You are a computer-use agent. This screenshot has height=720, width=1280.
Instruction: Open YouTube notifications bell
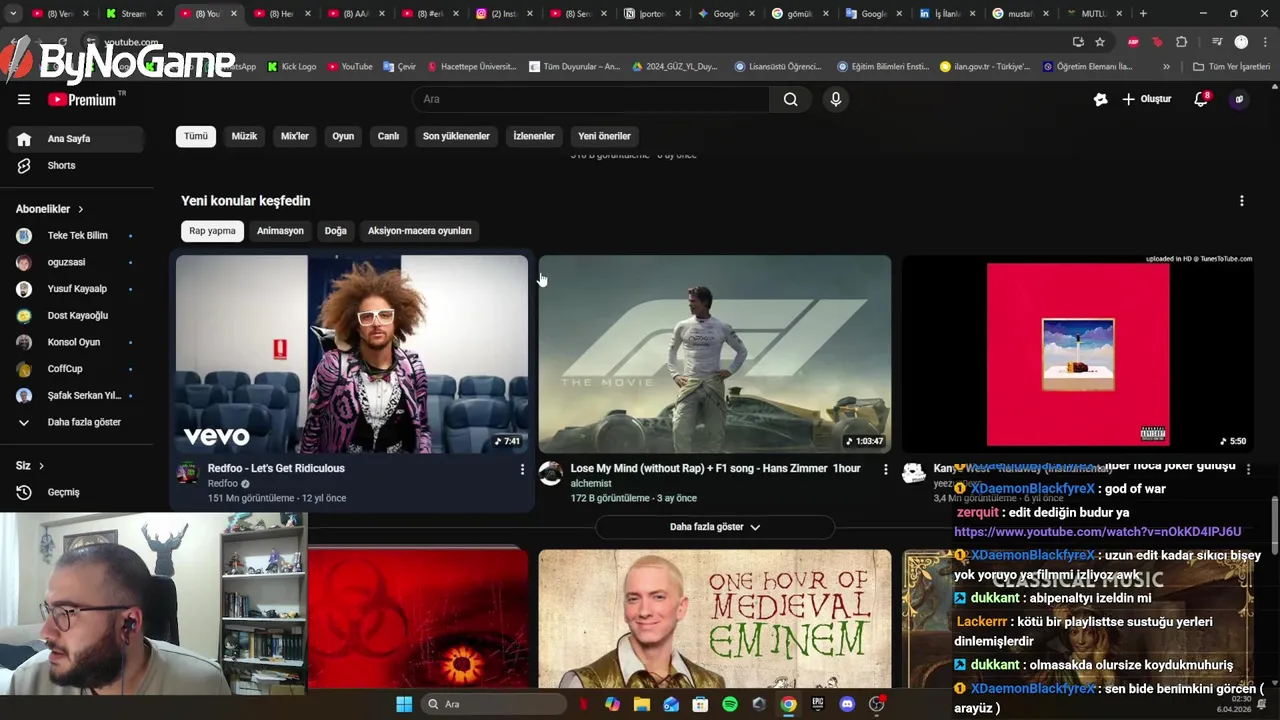click(x=1201, y=99)
